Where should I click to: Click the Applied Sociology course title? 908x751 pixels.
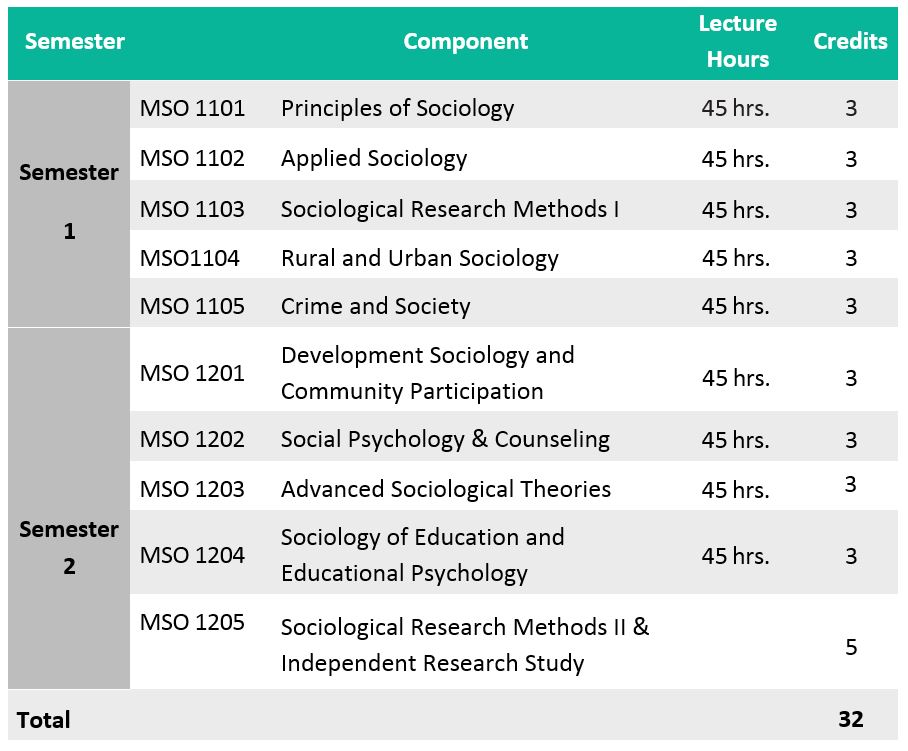tap(374, 158)
